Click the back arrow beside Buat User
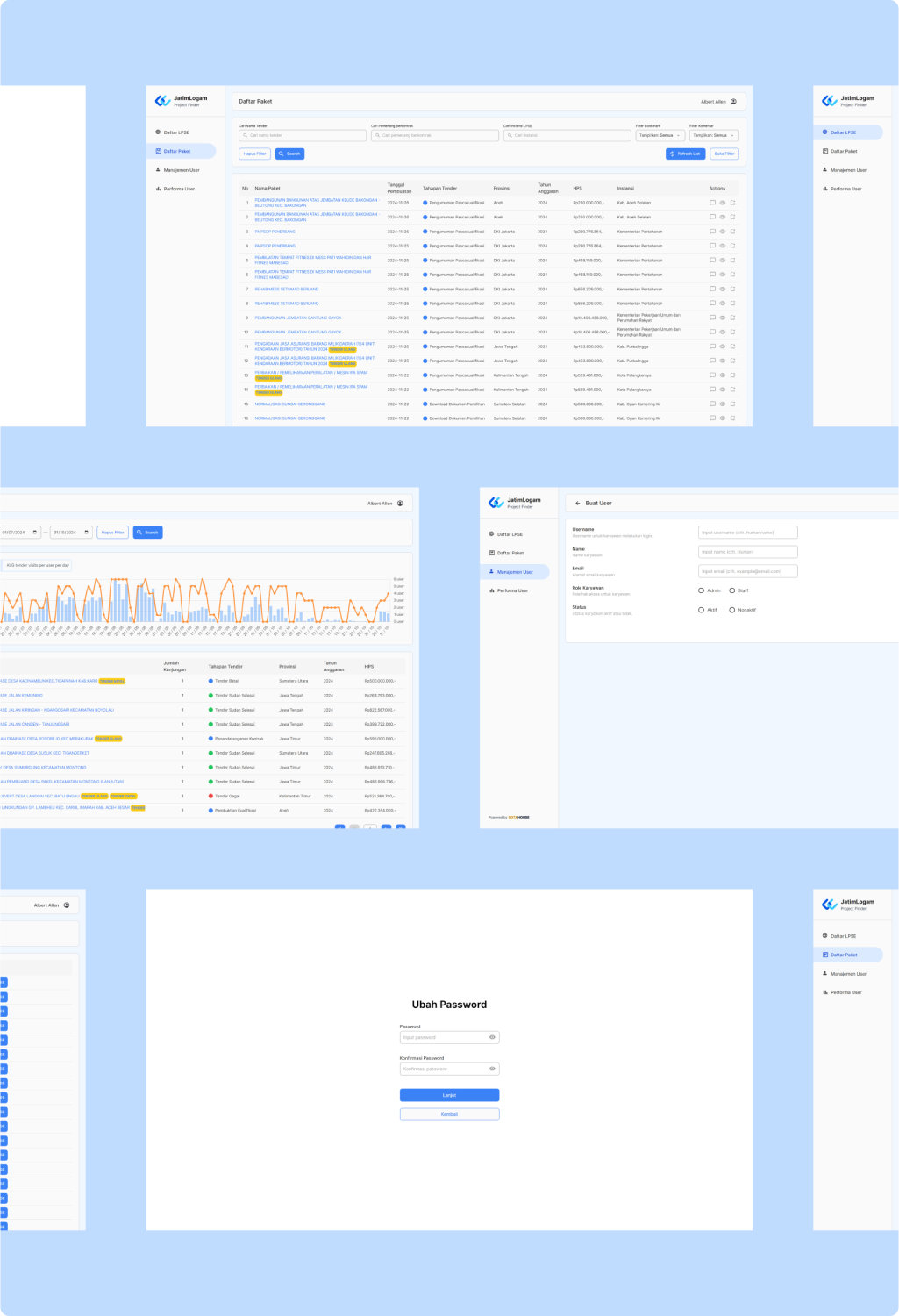 point(577,504)
